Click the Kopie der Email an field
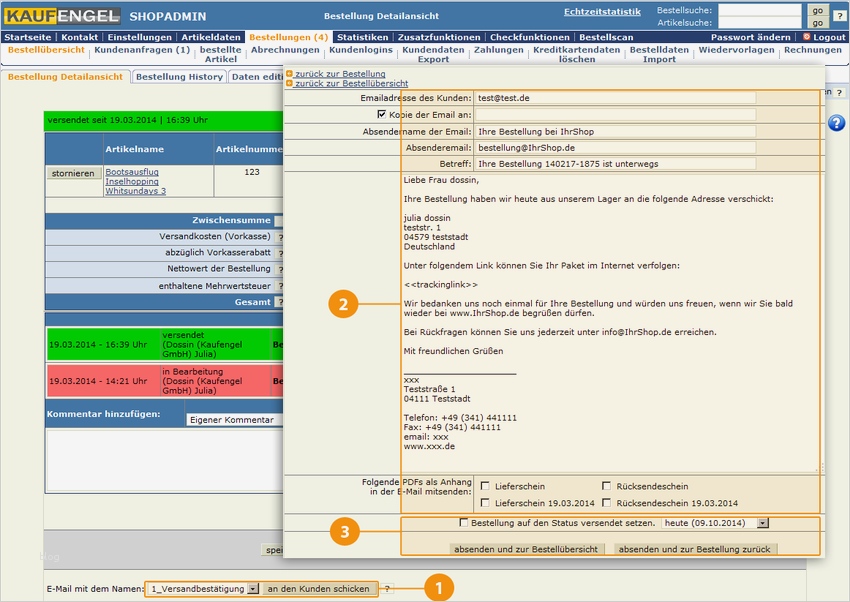 click(616, 114)
